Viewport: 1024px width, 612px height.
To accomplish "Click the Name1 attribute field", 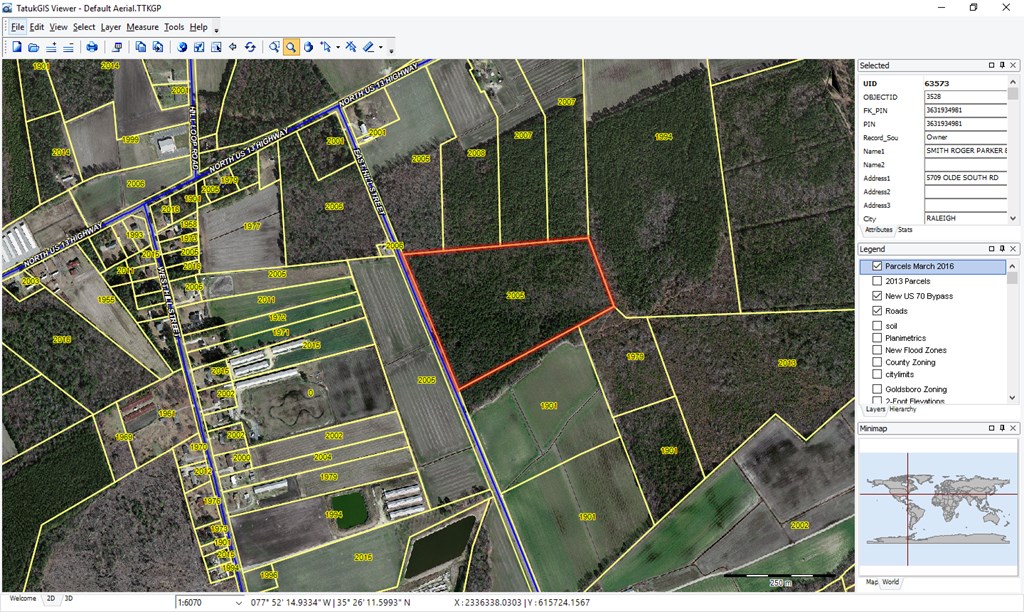I will (x=966, y=151).
